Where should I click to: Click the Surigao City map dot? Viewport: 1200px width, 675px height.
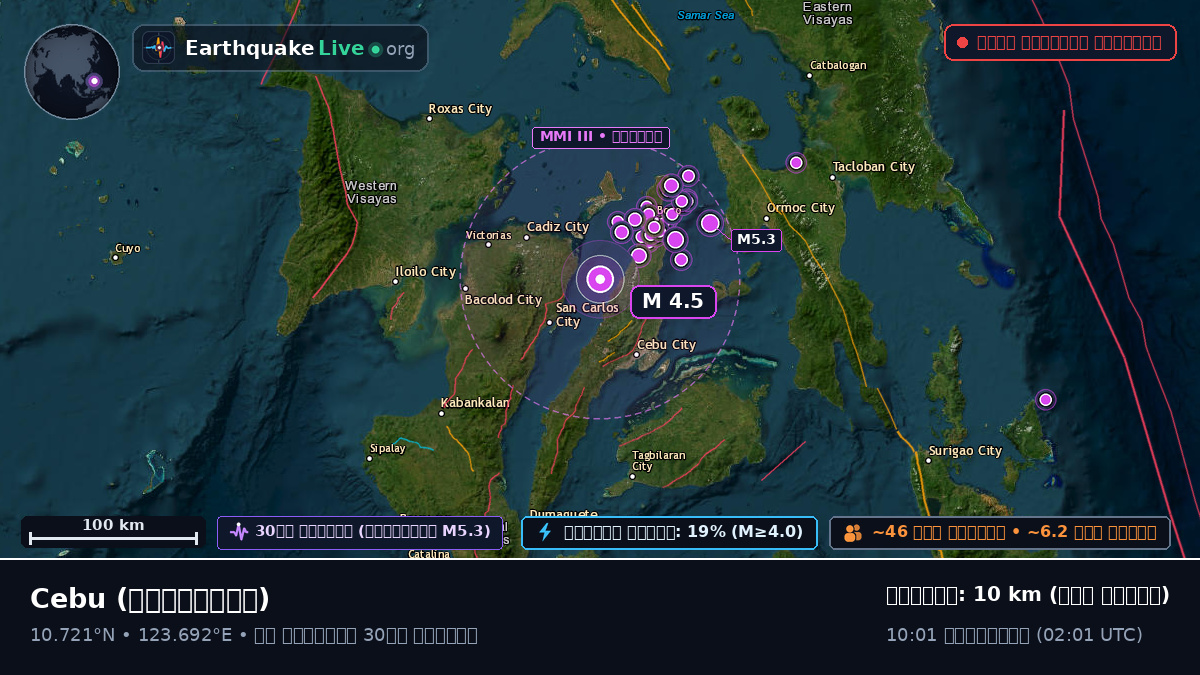click(x=928, y=460)
